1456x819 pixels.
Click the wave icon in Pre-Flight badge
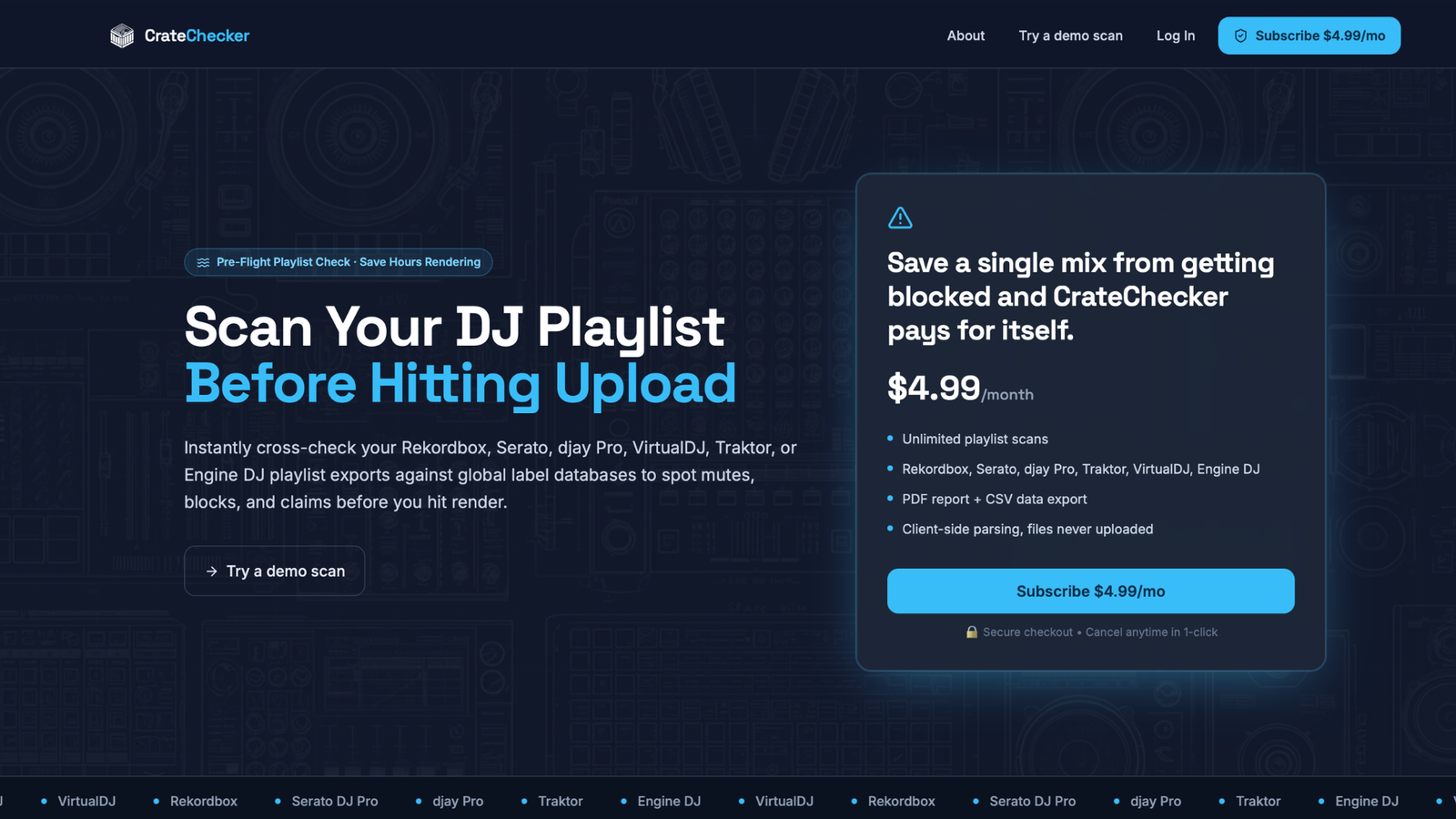pos(203,262)
